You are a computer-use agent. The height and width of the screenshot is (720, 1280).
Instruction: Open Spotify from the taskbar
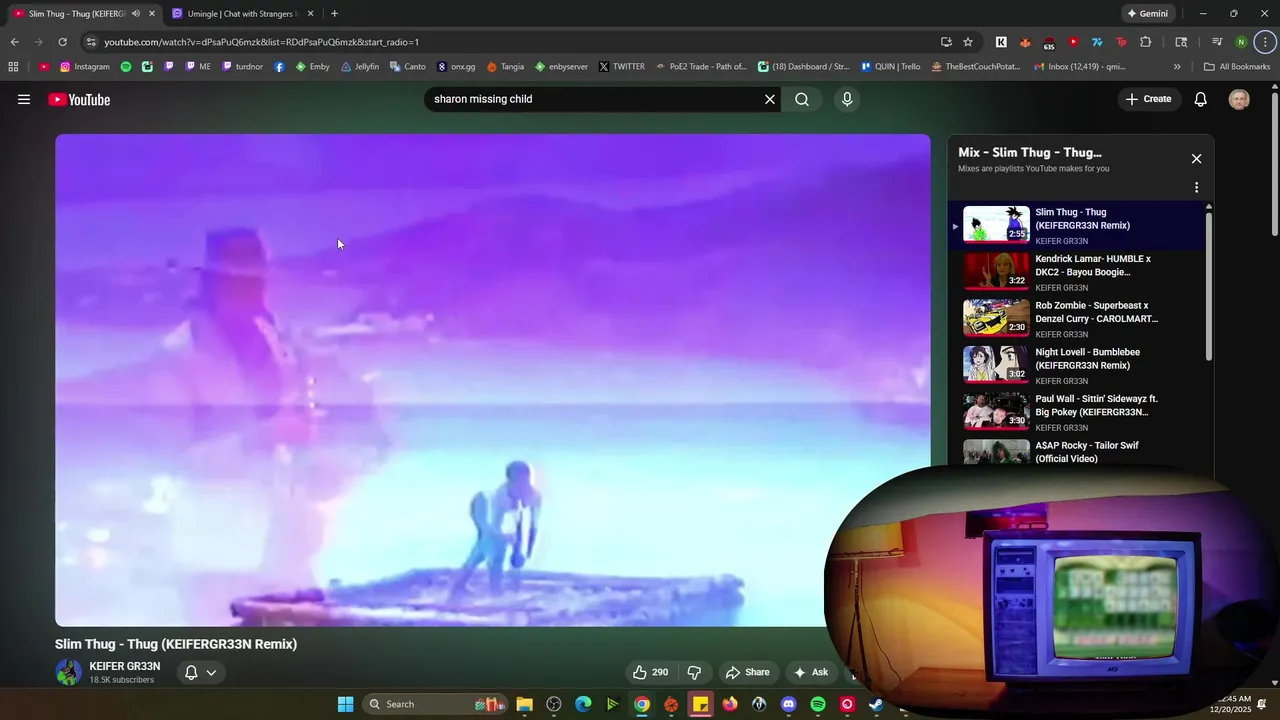(x=818, y=704)
